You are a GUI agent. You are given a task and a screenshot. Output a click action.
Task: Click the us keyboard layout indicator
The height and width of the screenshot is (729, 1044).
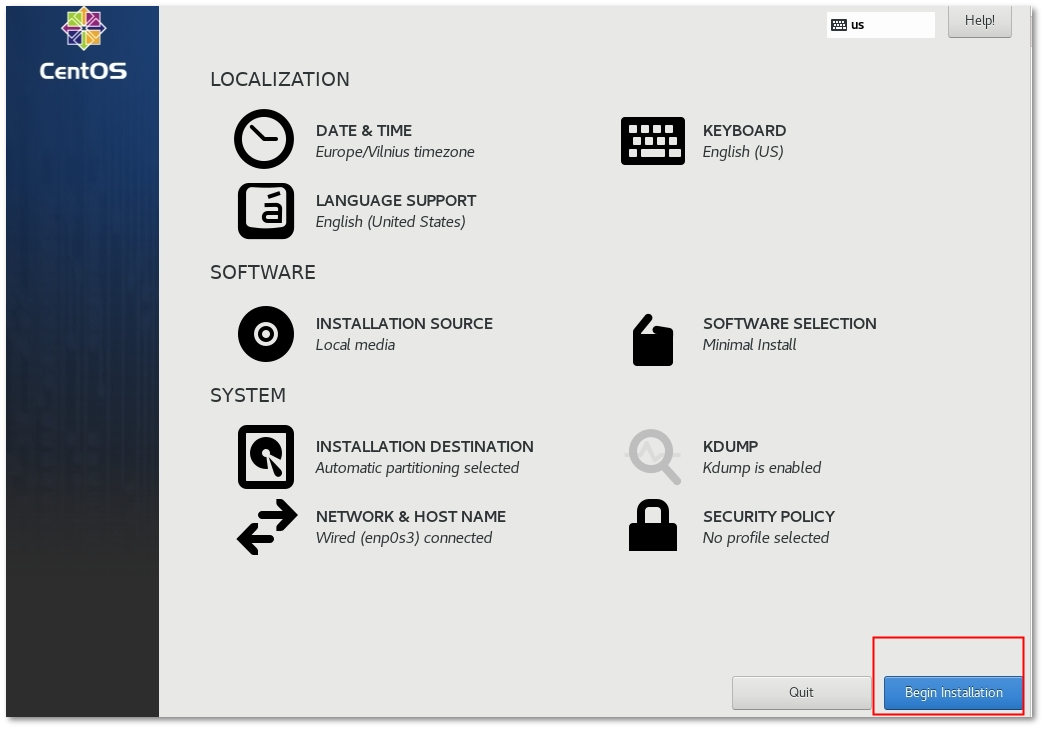880,25
